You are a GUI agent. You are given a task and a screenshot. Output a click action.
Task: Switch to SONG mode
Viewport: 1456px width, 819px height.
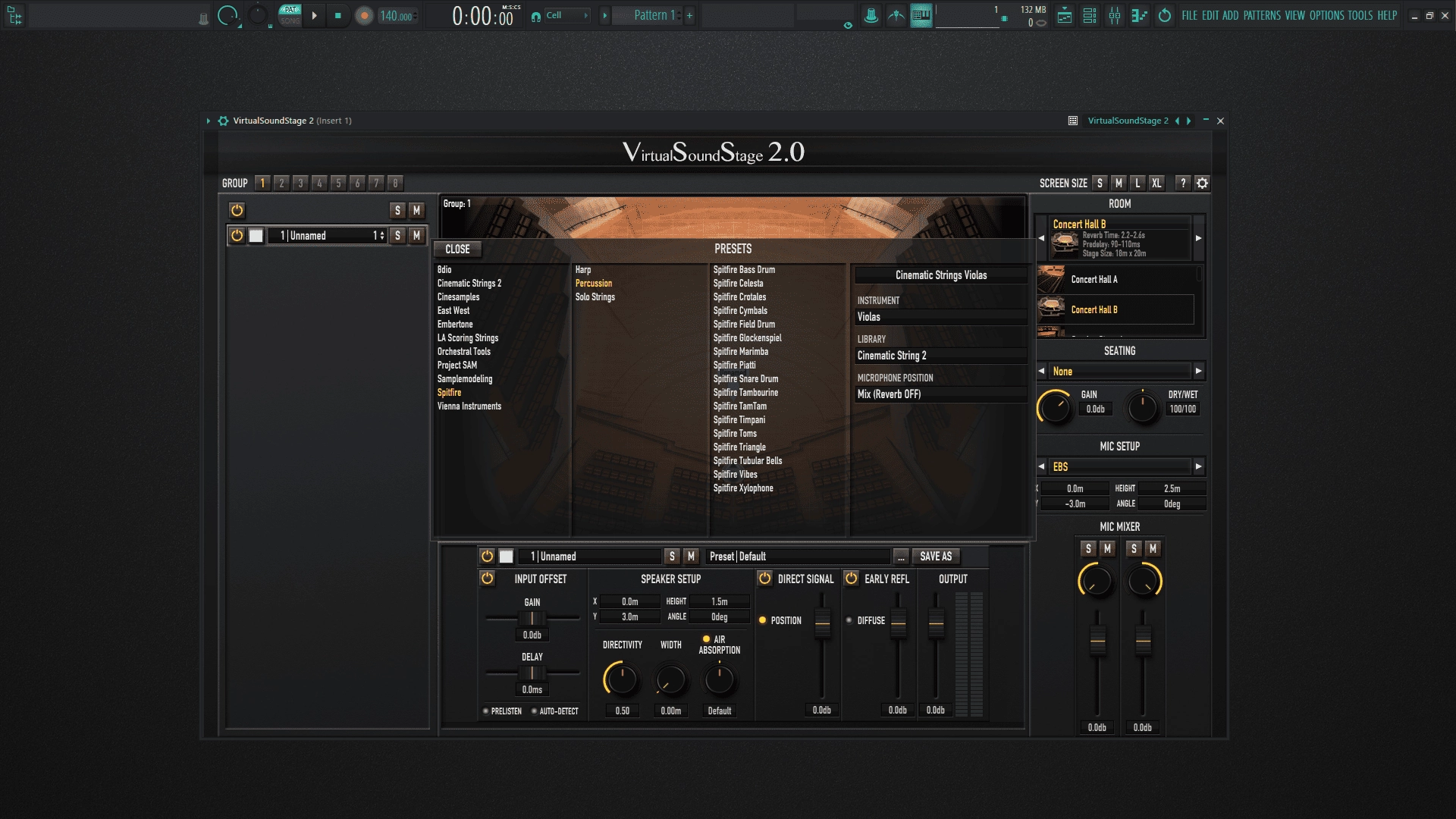tap(290, 20)
